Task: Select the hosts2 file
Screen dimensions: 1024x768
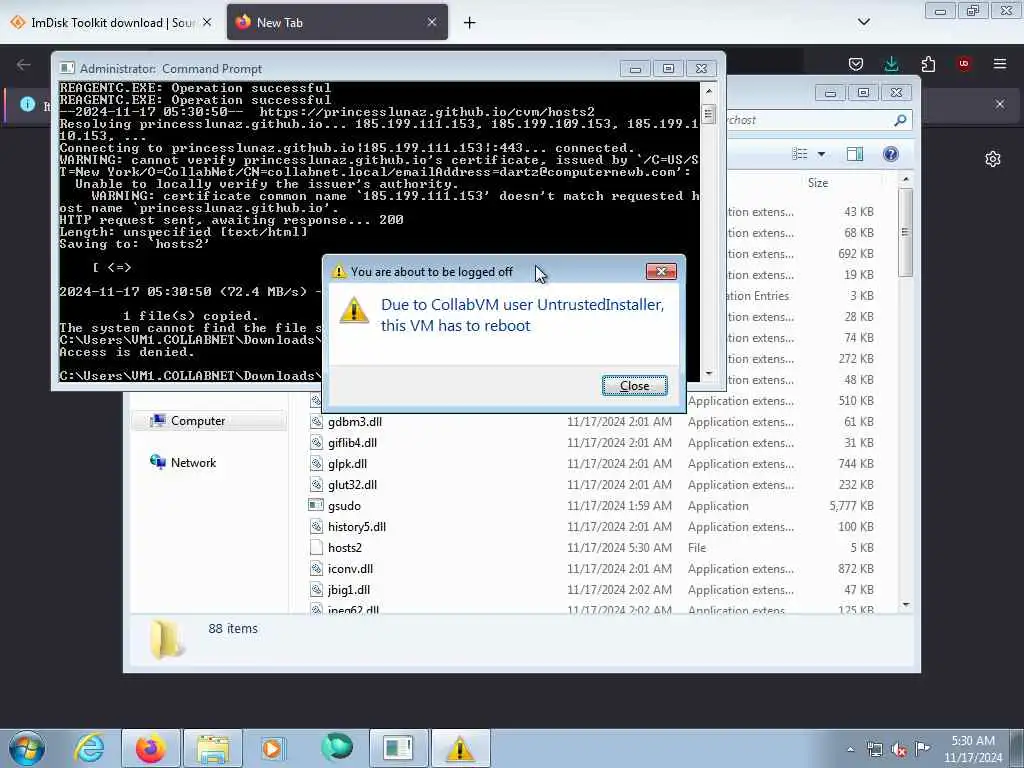Action: click(344, 548)
